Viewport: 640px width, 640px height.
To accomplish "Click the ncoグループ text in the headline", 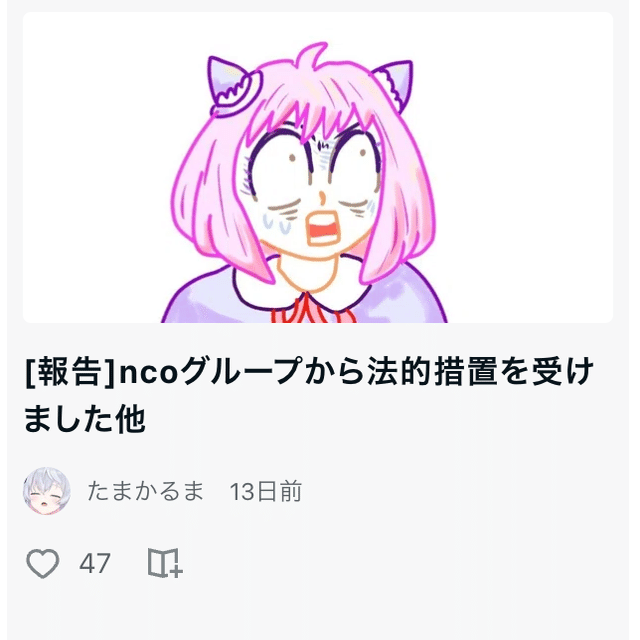I will (211, 371).
